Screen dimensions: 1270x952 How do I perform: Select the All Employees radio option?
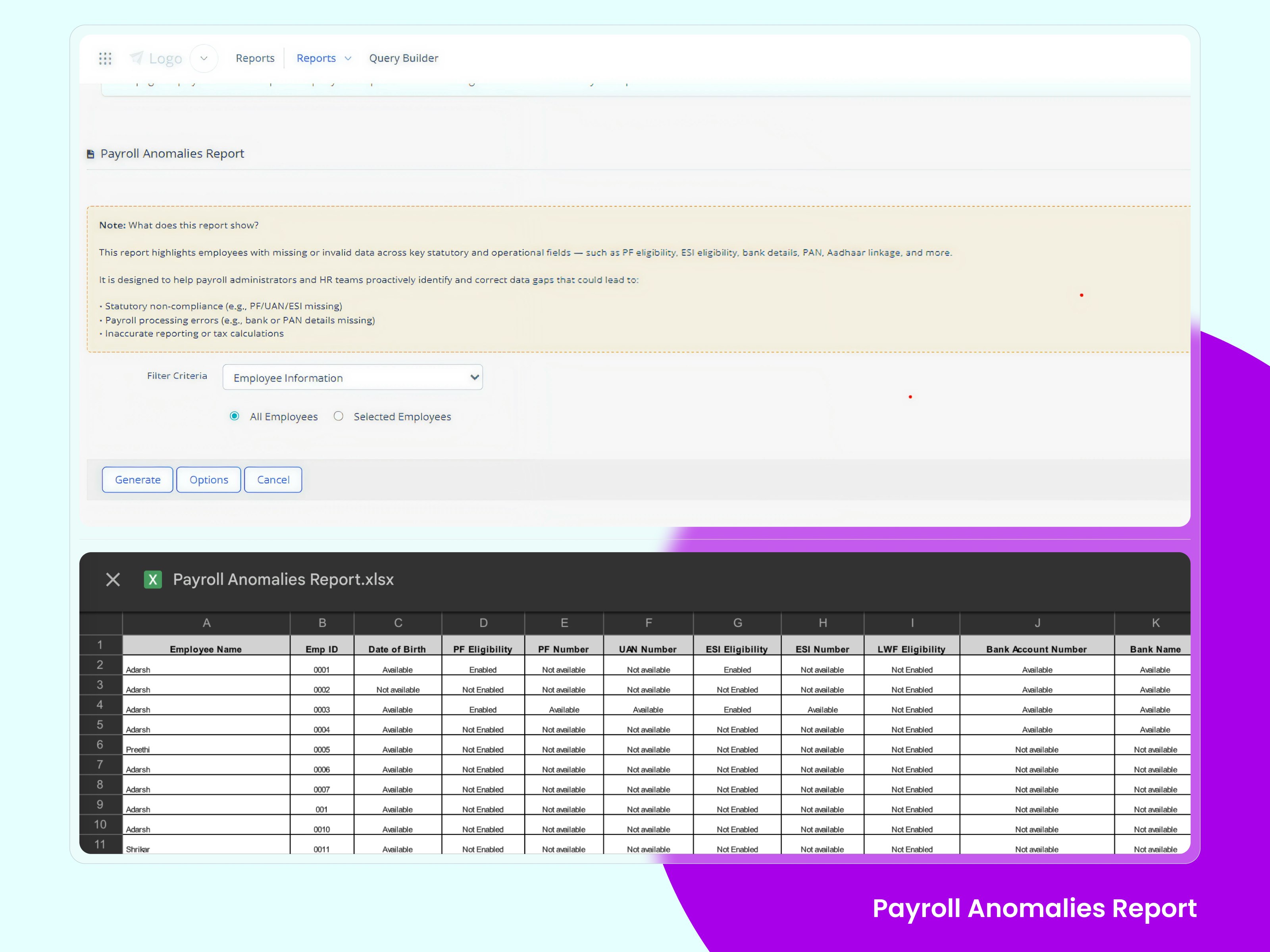[234, 416]
